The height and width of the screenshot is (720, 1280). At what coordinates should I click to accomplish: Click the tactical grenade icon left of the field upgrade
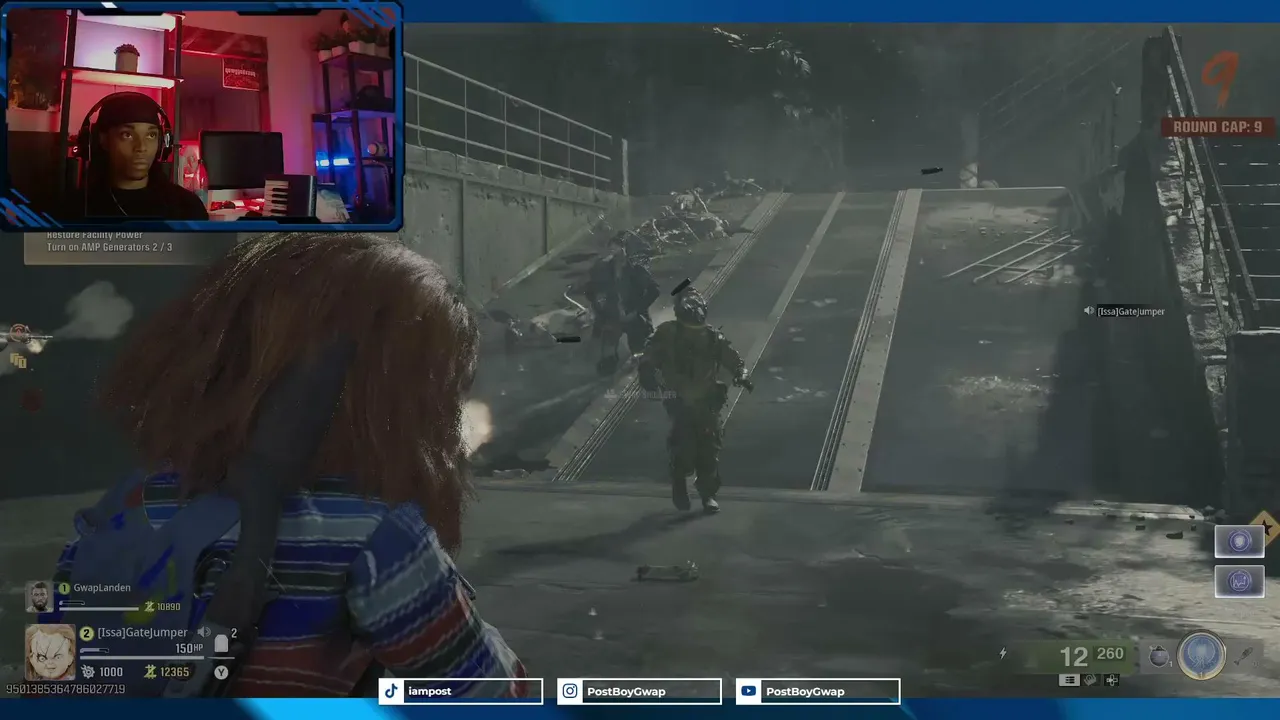[1159, 656]
